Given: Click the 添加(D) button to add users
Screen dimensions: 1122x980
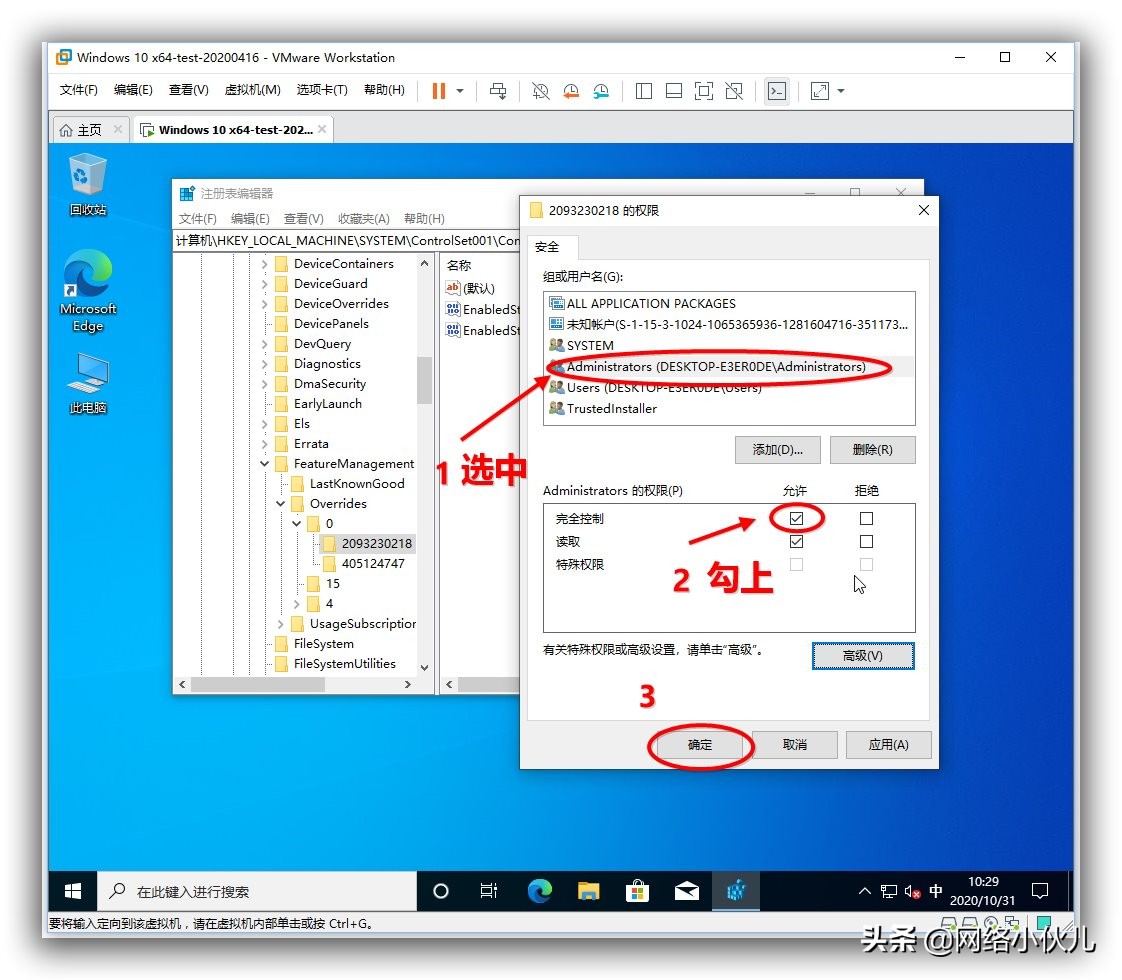Looking at the screenshot, I should coord(777,449).
